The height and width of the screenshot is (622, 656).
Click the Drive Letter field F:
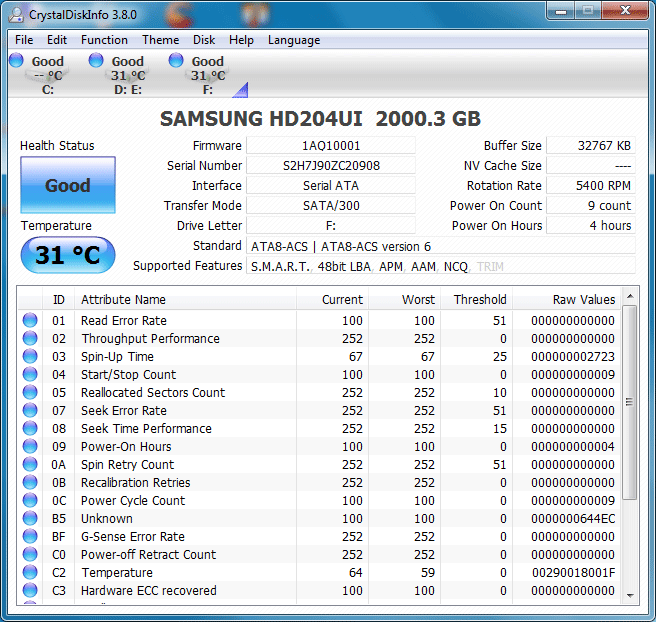click(331, 226)
